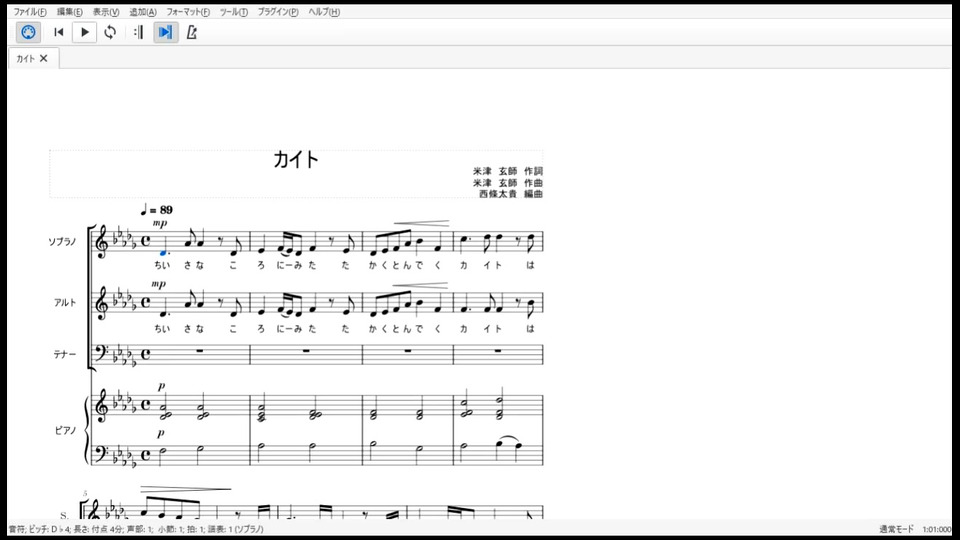Viewport: 960px width, 540px height.
Task: Open the 編集 menu
Action: click(x=69, y=12)
